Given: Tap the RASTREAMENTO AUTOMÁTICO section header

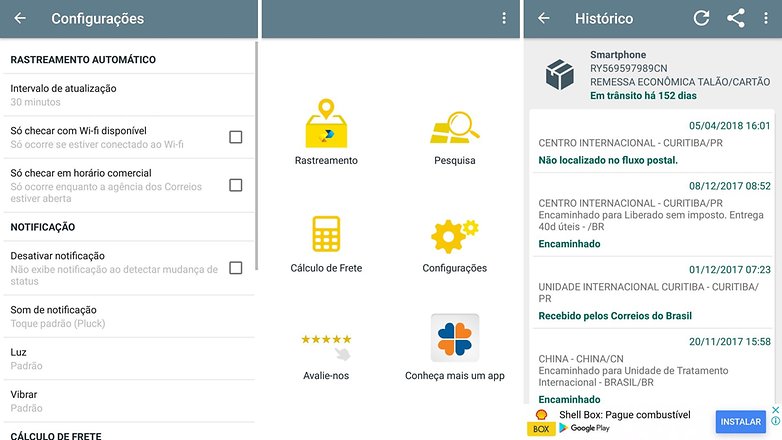Looking at the screenshot, I should [83, 60].
